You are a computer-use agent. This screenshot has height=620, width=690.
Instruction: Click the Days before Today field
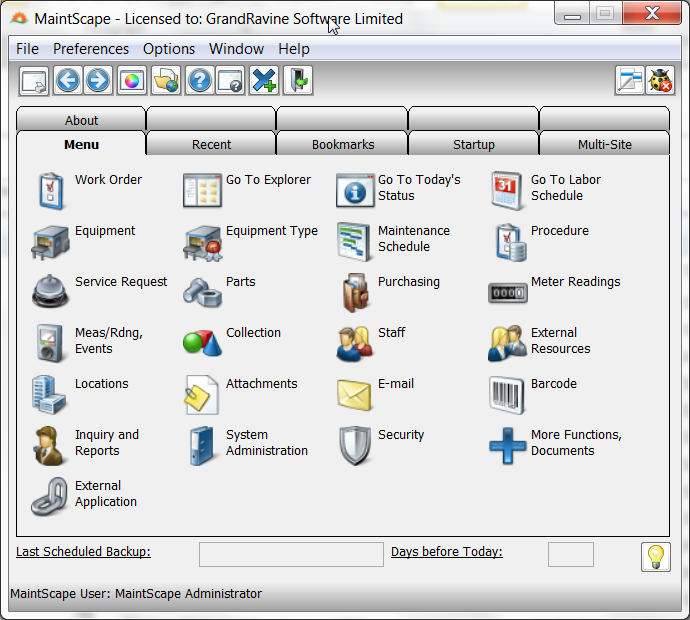point(571,554)
